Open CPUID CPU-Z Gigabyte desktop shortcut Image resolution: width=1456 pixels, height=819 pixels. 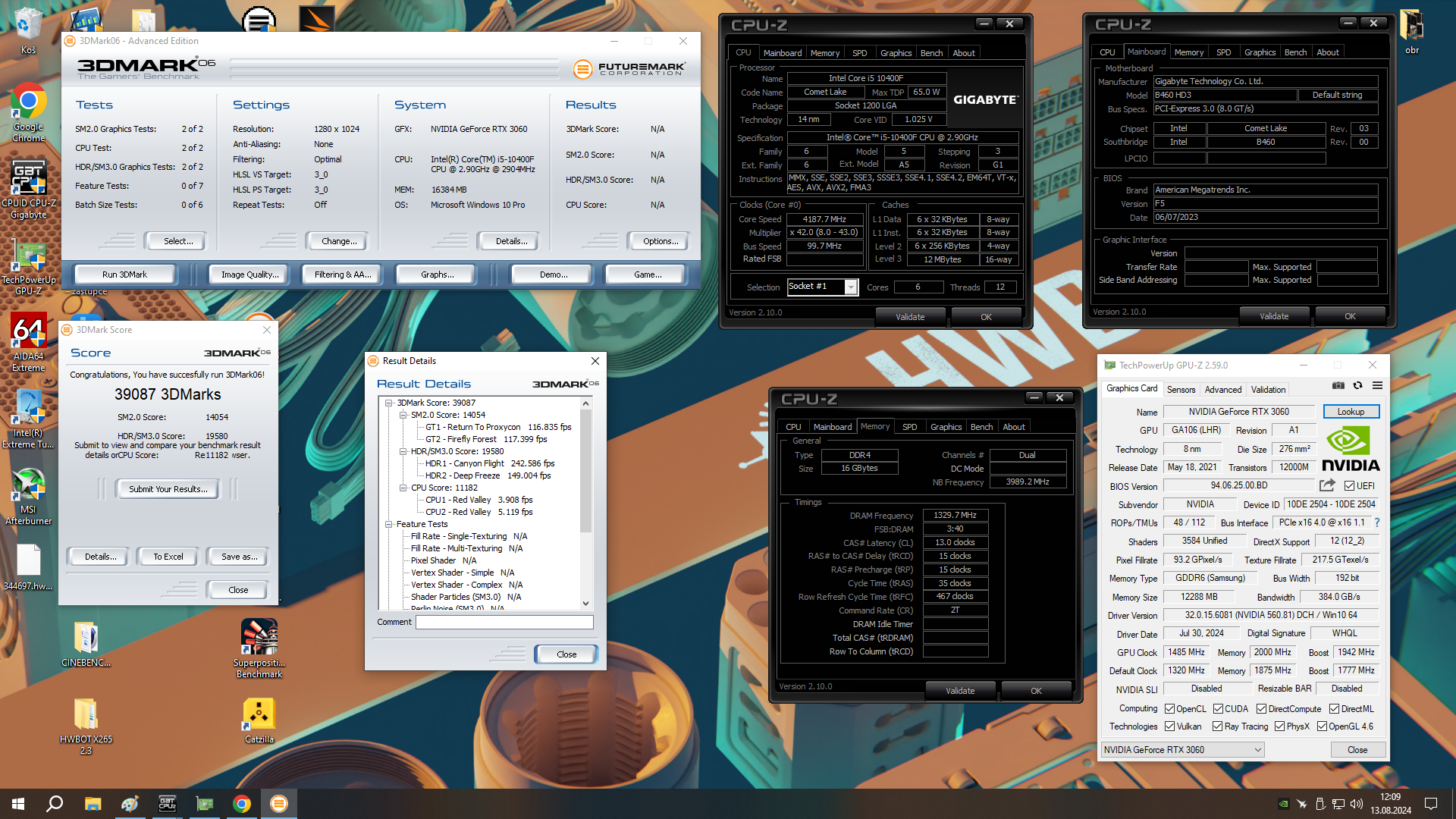click(28, 190)
